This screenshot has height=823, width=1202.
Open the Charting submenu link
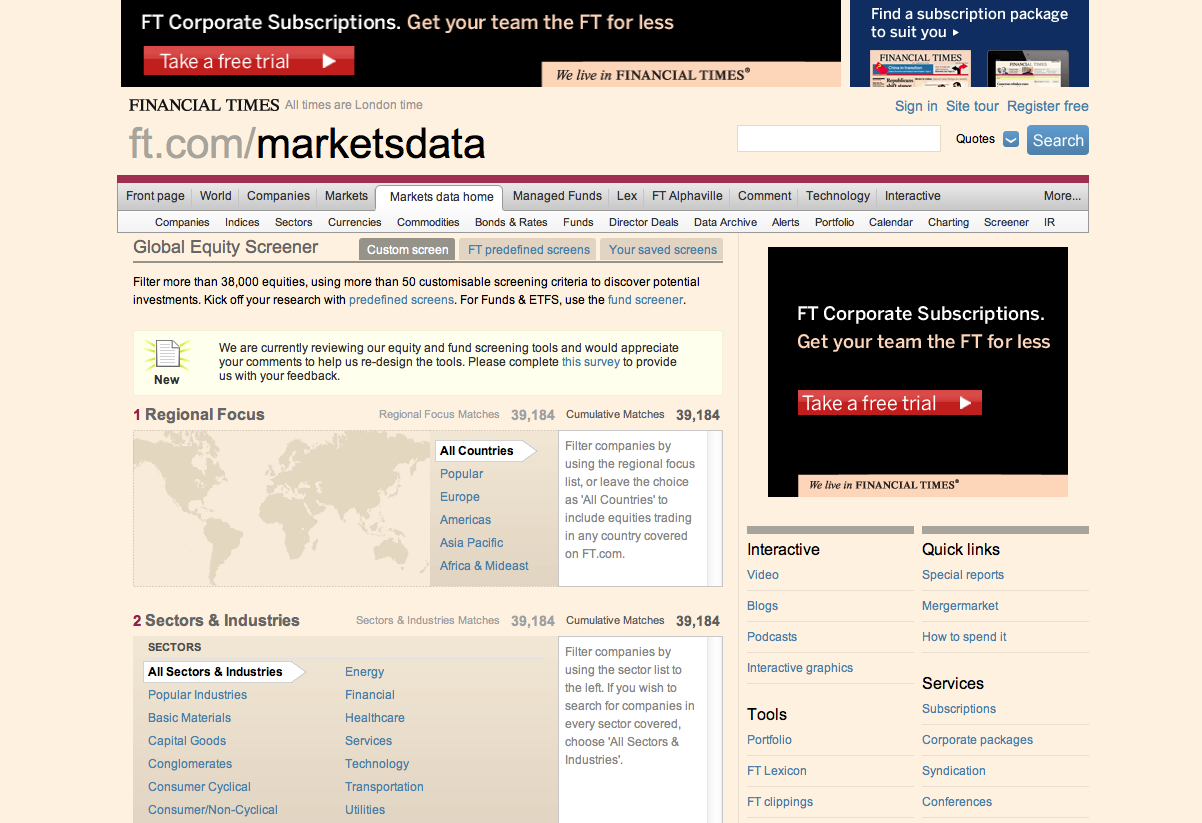click(x=948, y=222)
